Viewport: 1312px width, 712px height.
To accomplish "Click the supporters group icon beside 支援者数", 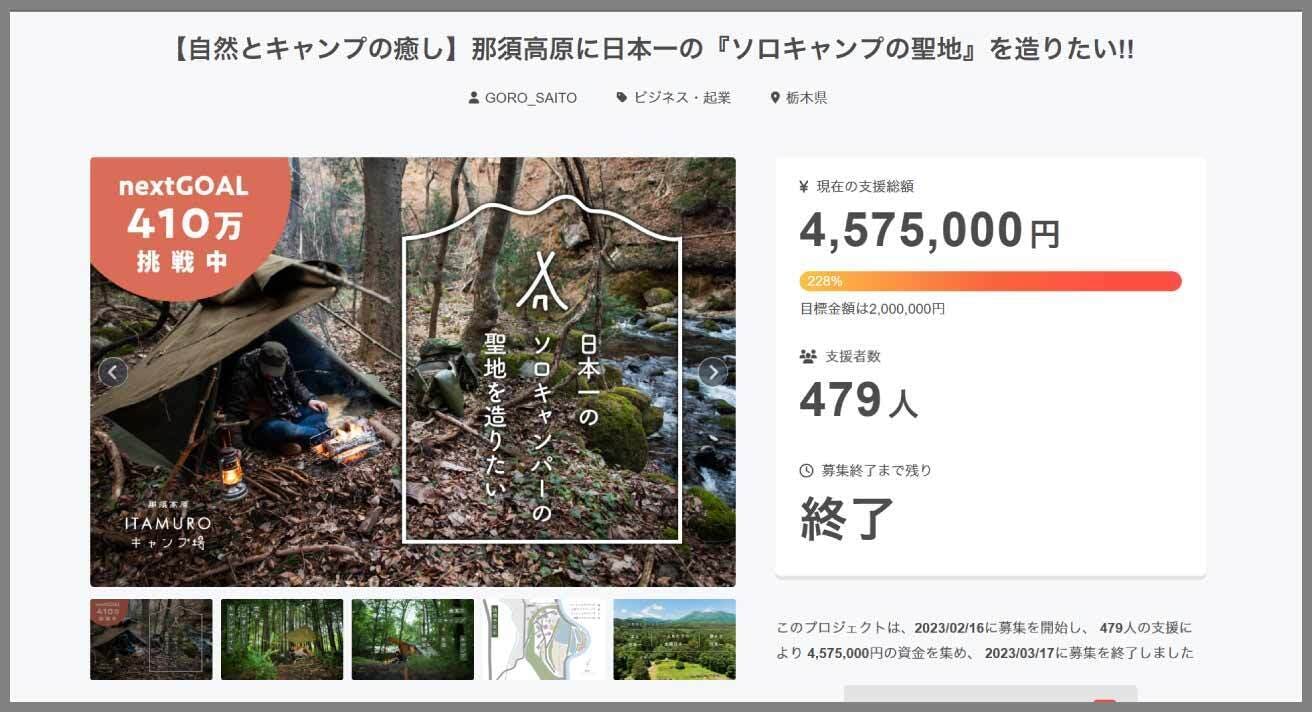I will point(808,356).
